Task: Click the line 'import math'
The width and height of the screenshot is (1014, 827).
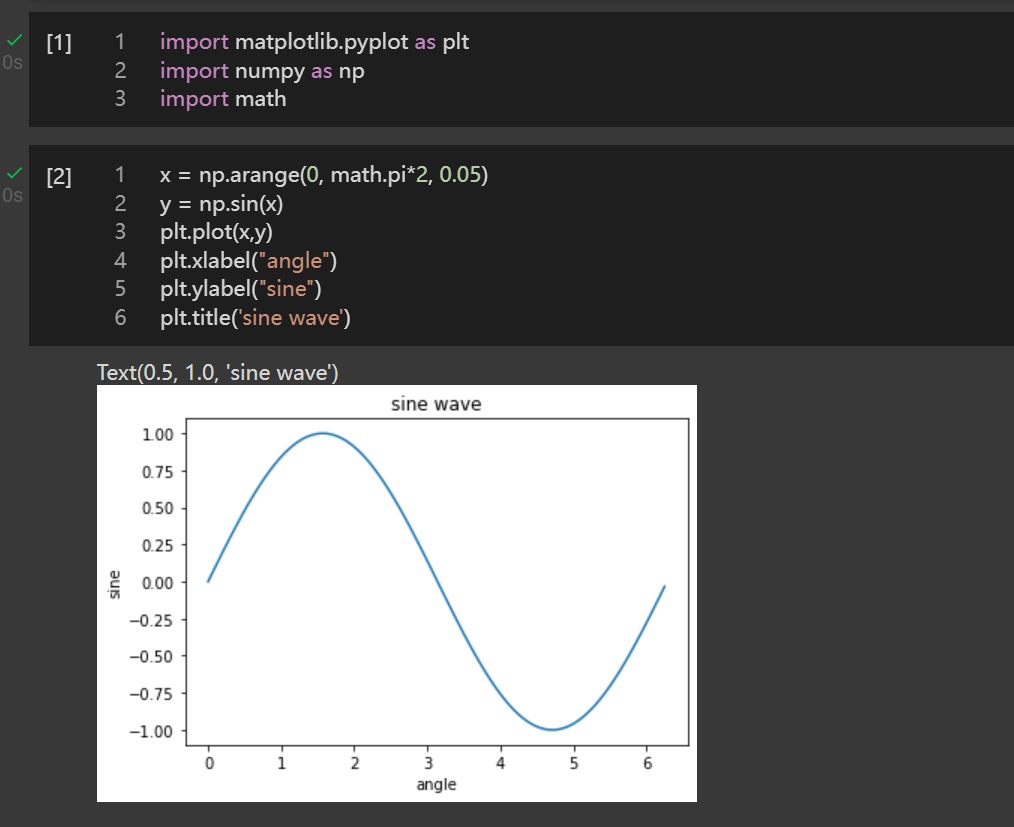Action: click(223, 99)
